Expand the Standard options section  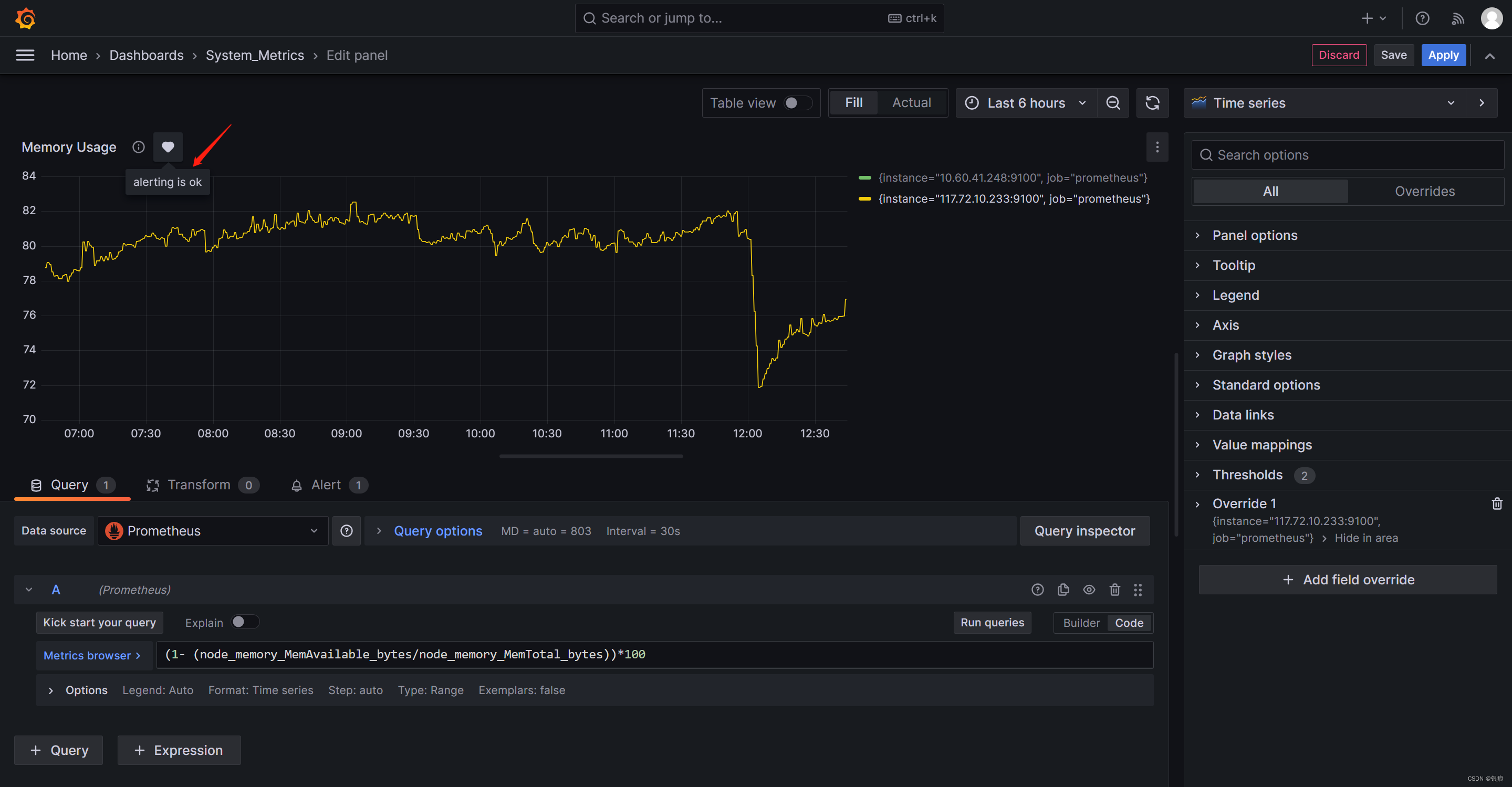[x=1266, y=384]
